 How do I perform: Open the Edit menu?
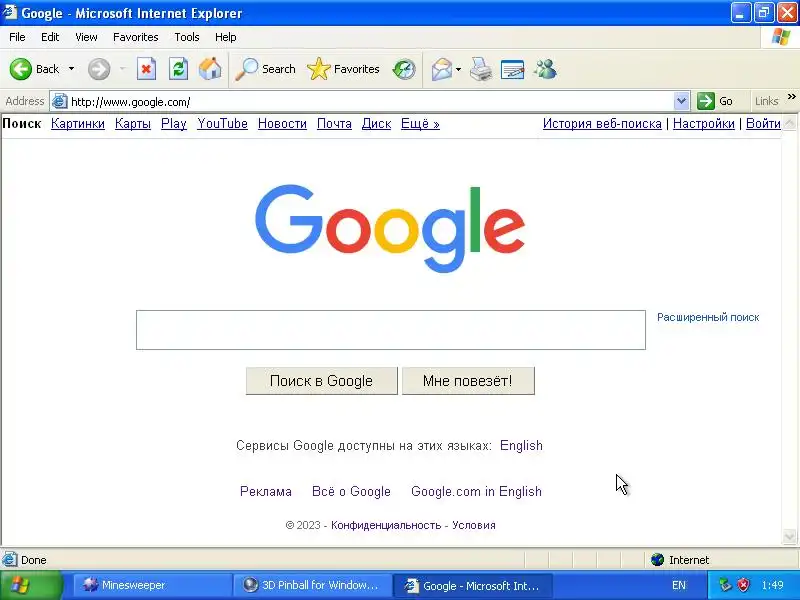[50, 37]
